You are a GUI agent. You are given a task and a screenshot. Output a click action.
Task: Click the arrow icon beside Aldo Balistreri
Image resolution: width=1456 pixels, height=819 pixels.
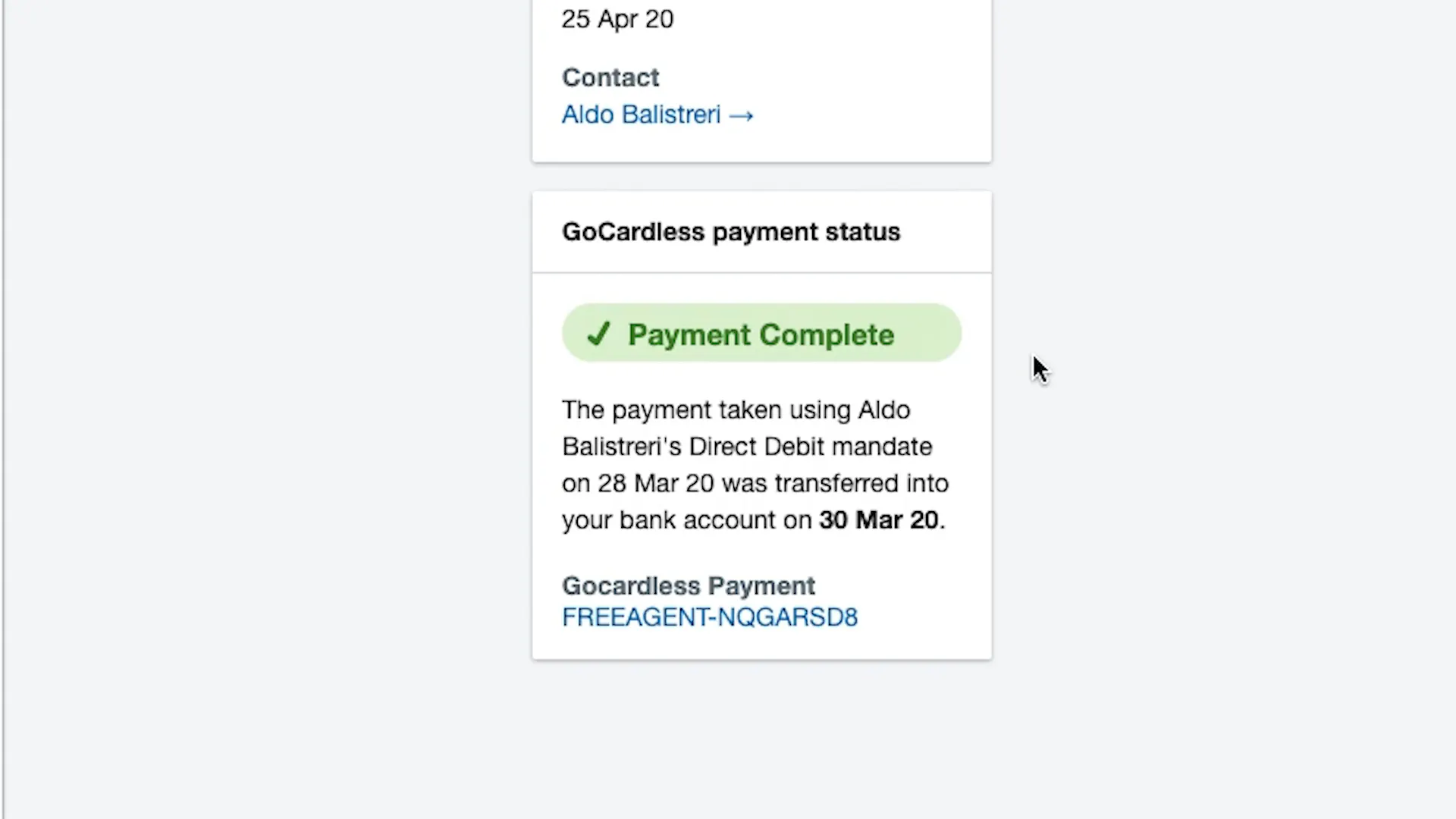tap(741, 115)
